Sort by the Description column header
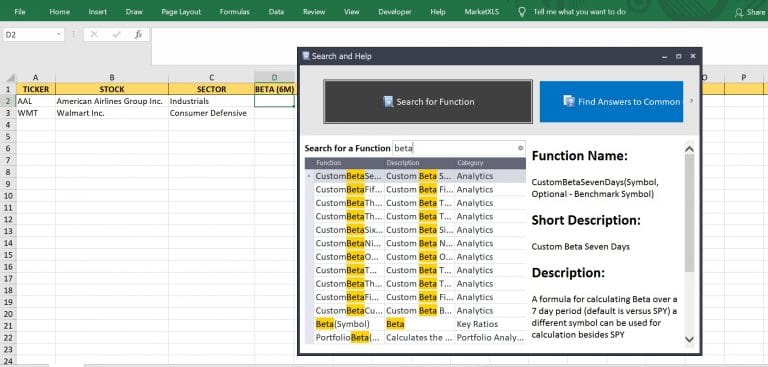Image resolution: width=768 pixels, height=367 pixels. 419,163
